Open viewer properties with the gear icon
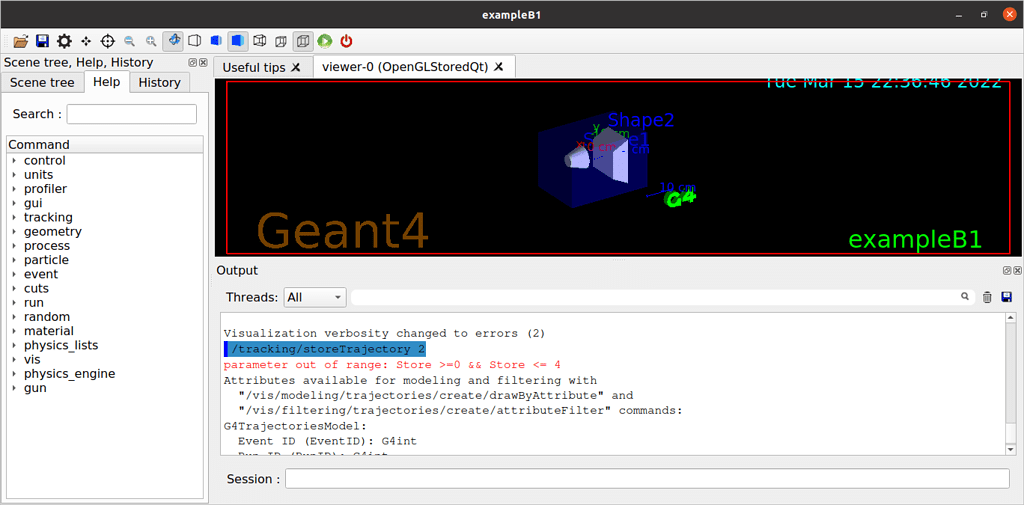 point(64,41)
